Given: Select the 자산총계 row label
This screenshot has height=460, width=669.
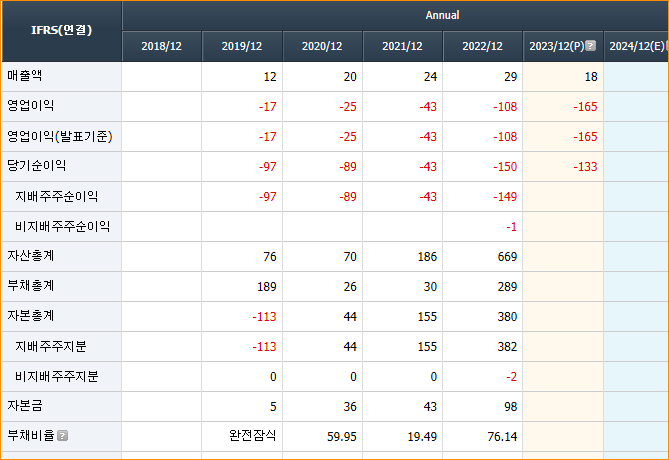Looking at the screenshot, I should (x=31, y=256).
